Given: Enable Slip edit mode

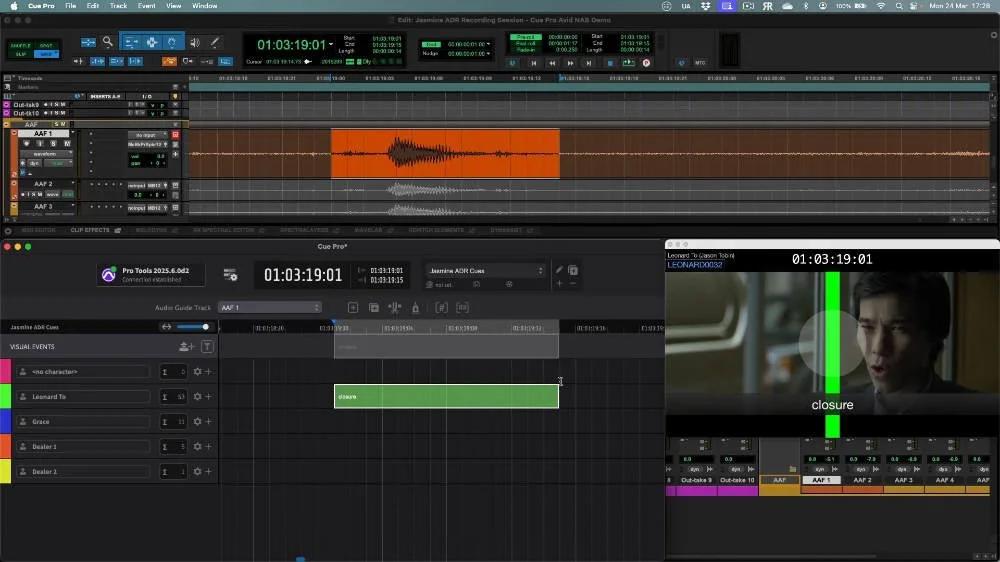Looking at the screenshot, I should click(x=20, y=54).
